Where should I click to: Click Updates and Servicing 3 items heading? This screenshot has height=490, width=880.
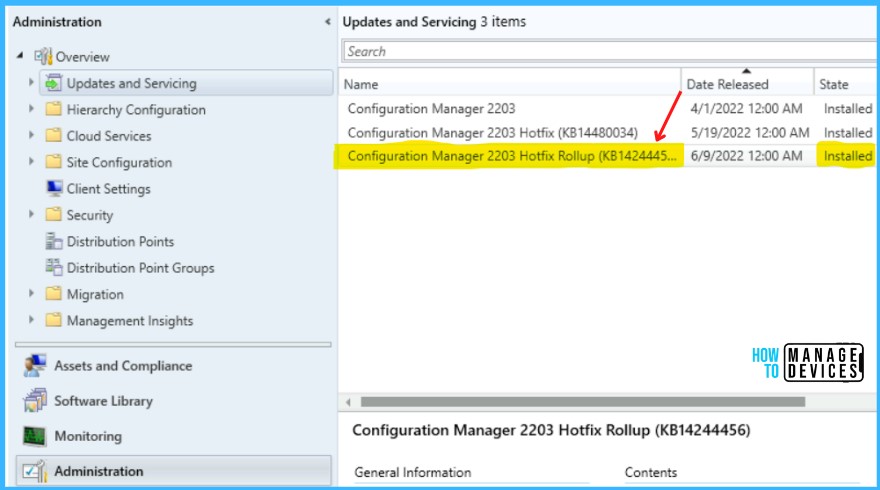tap(434, 22)
